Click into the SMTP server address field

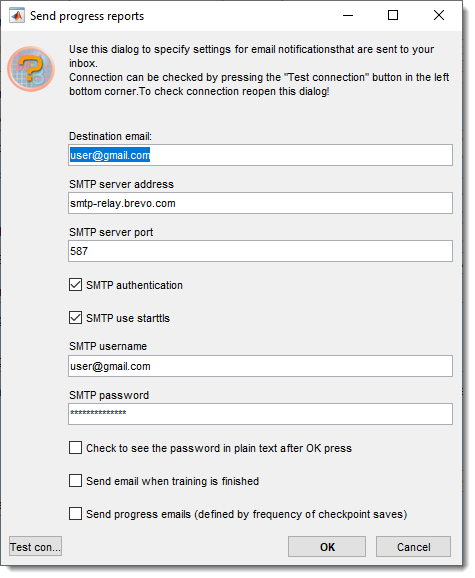click(260, 203)
